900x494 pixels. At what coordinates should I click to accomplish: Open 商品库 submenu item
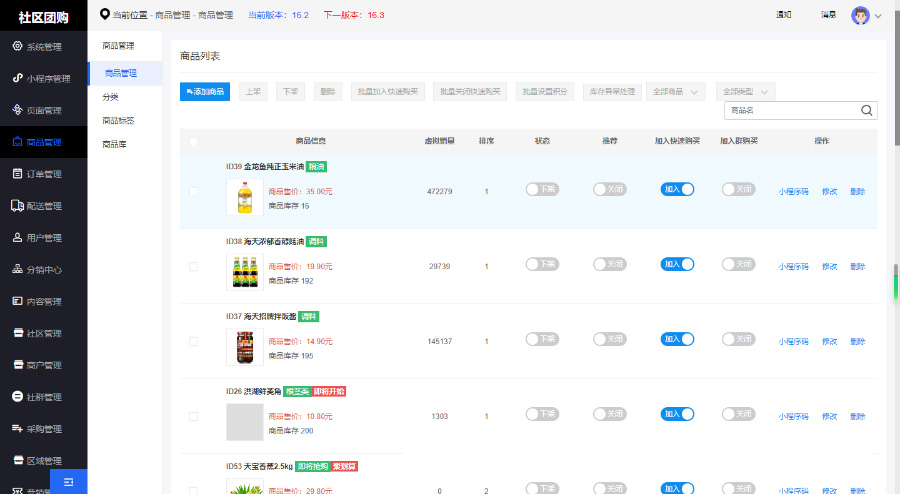(x=113, y=145)
